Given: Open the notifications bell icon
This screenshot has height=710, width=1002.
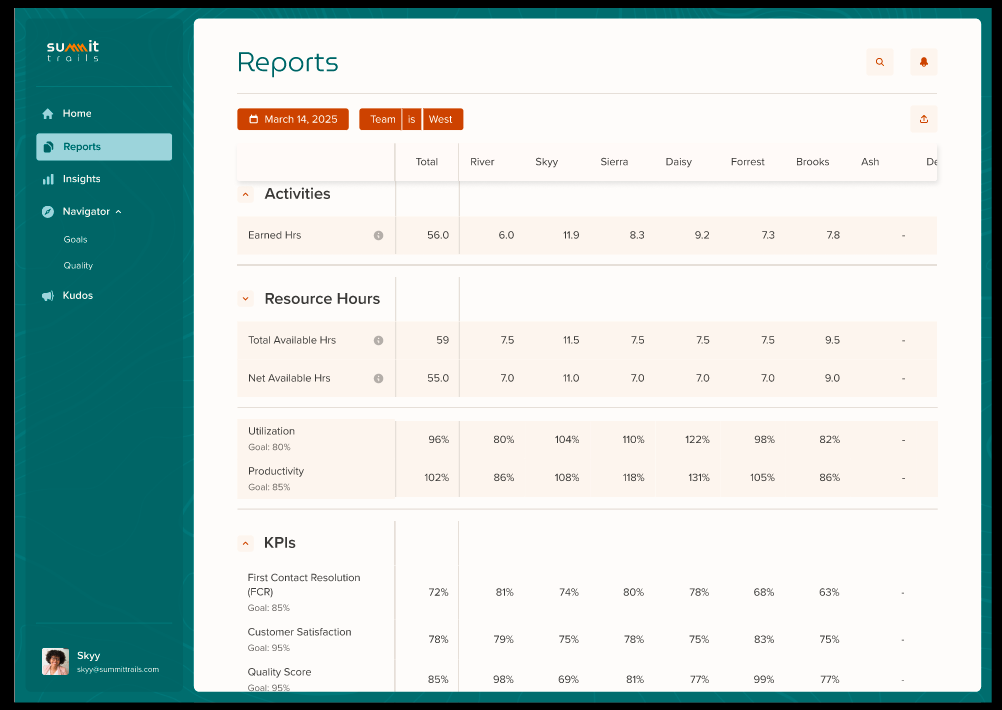Looking at the screenshot, I should (923, 62).
